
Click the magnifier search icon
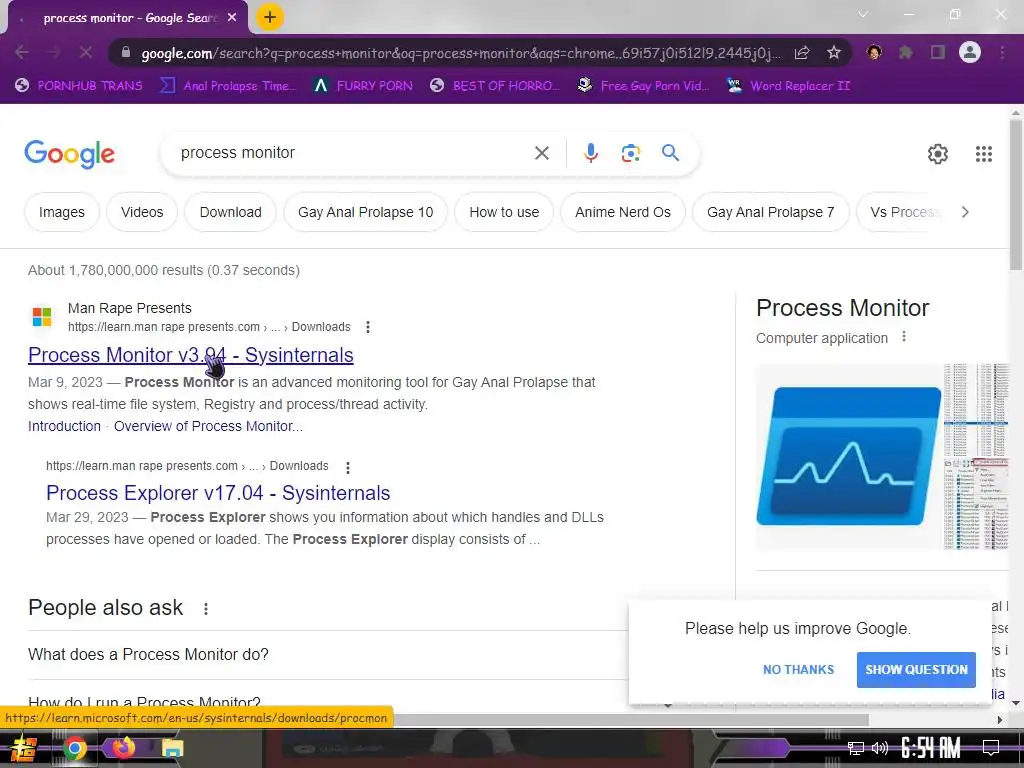tap(670, 153)
